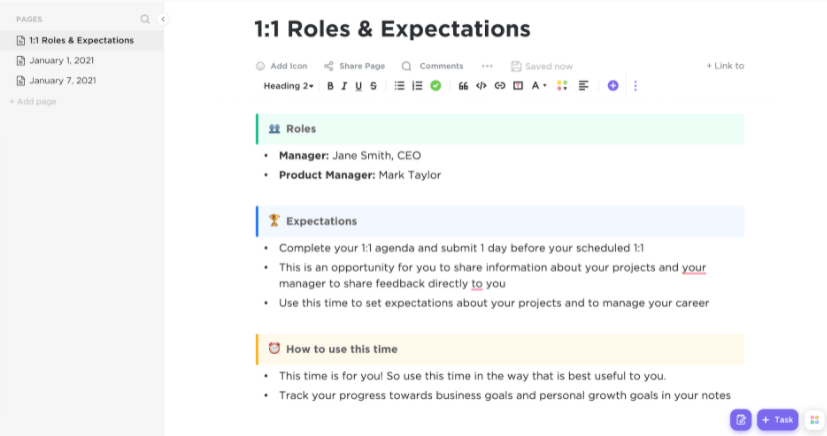This screenshot has height=436, width=827.
Task: Apply a numbered list format
Action: coord(417,86)
